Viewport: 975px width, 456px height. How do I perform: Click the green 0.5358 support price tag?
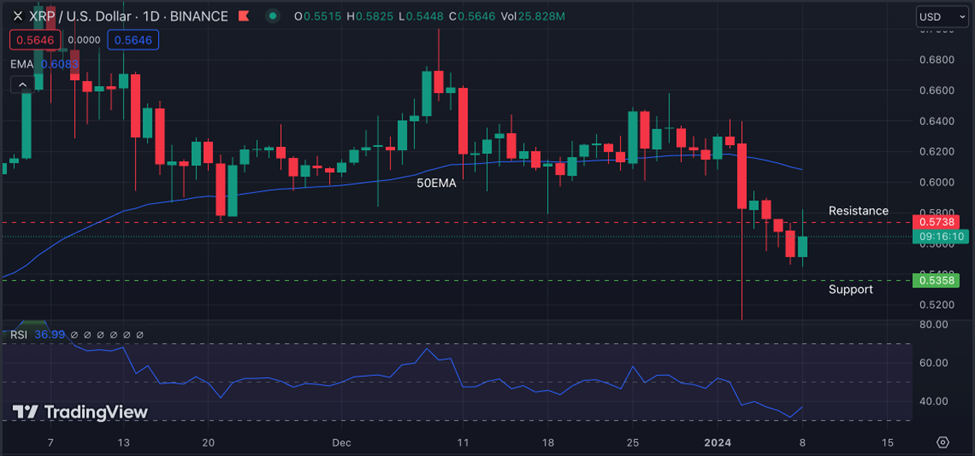[x=936, y=281]
